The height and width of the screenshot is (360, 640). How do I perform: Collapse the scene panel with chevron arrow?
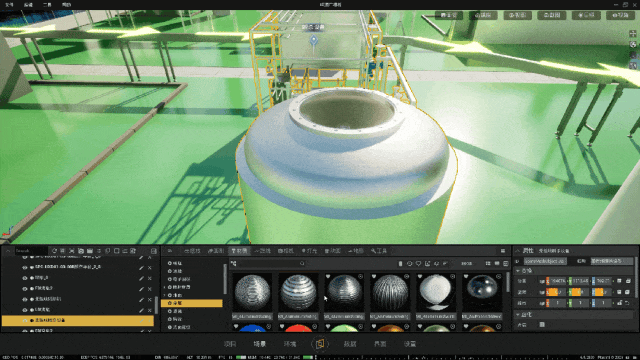point(7,251)
